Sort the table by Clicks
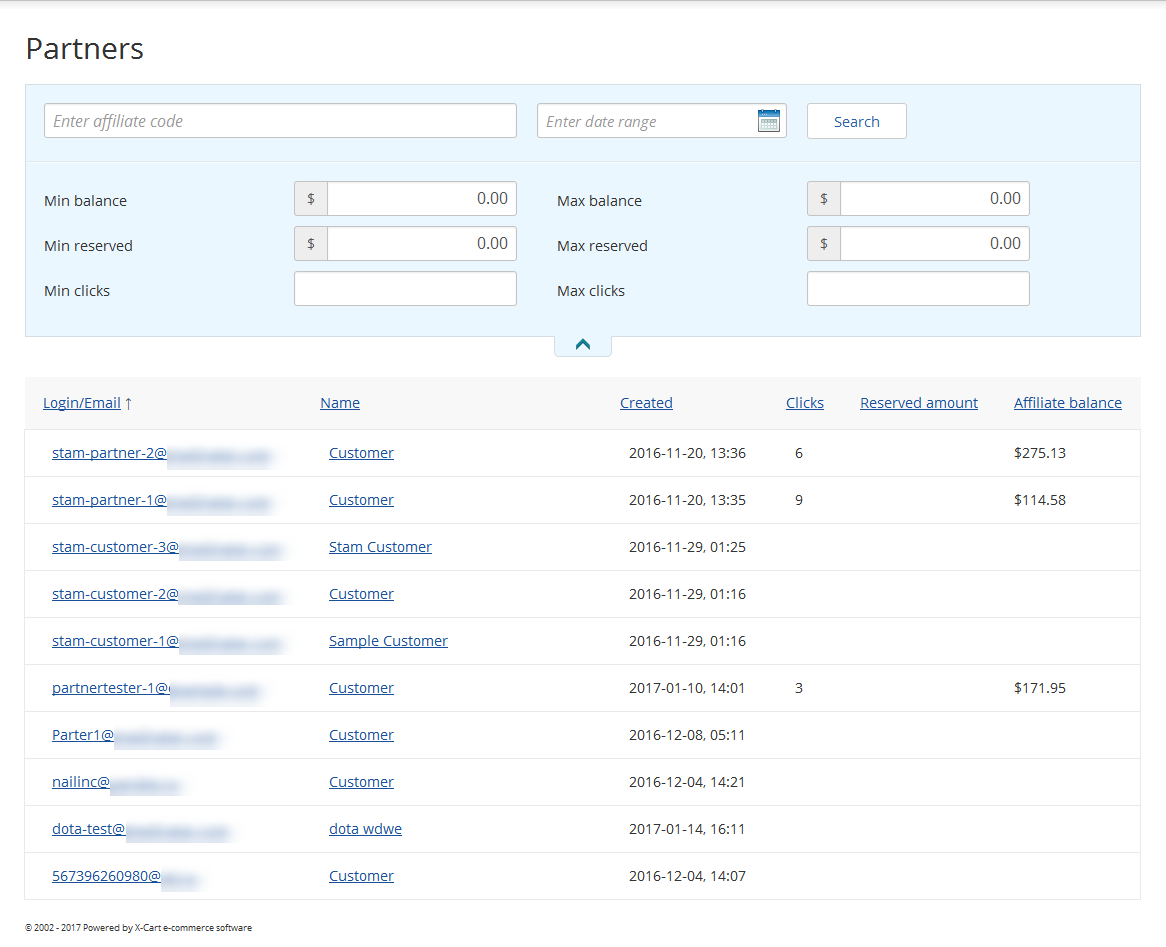Image resolution: width=1166 pixels, height=947 pixels. (x=805, y=403)
